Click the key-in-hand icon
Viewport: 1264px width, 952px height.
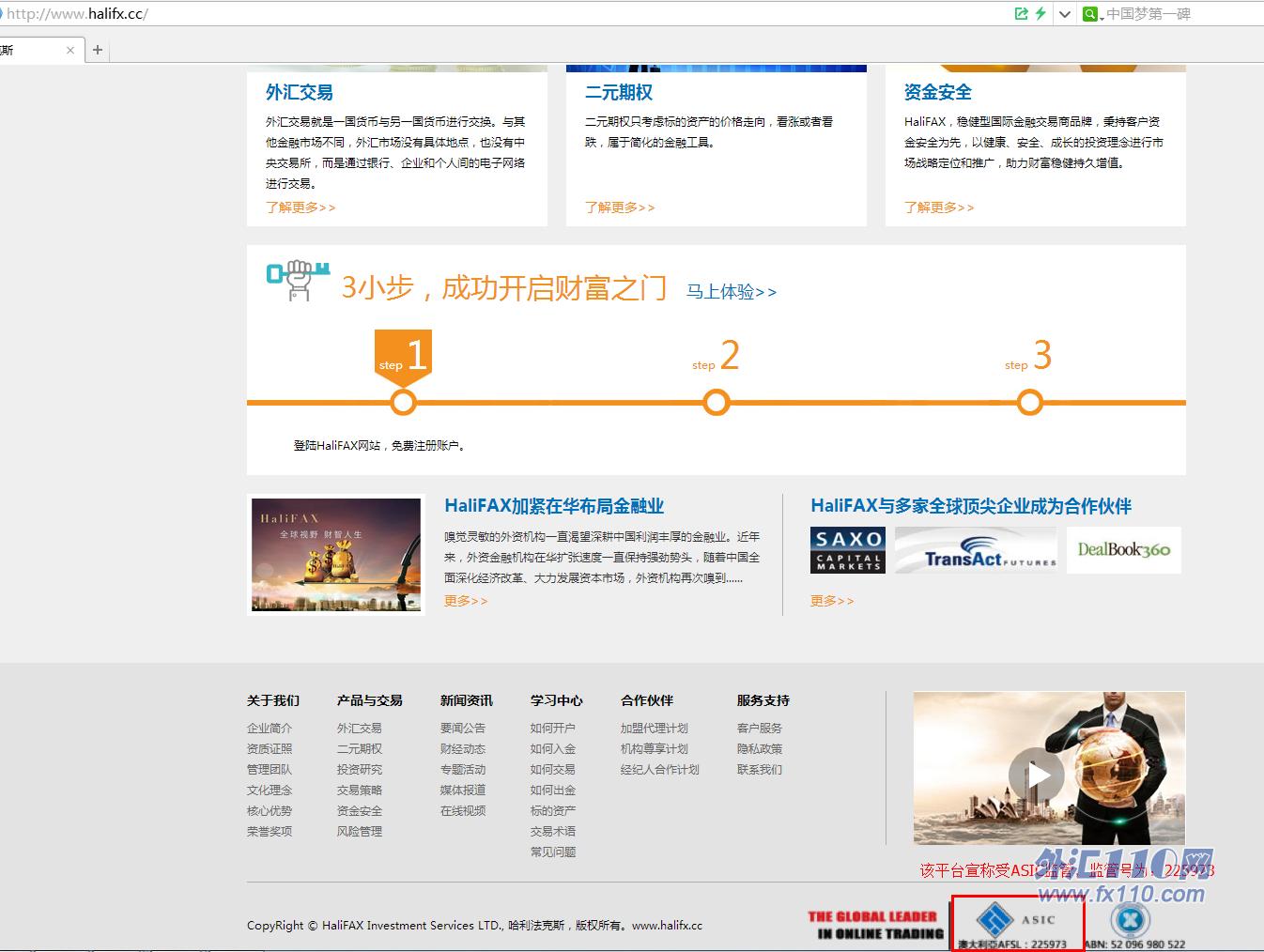pyautogui.click(x=298, y=281)
